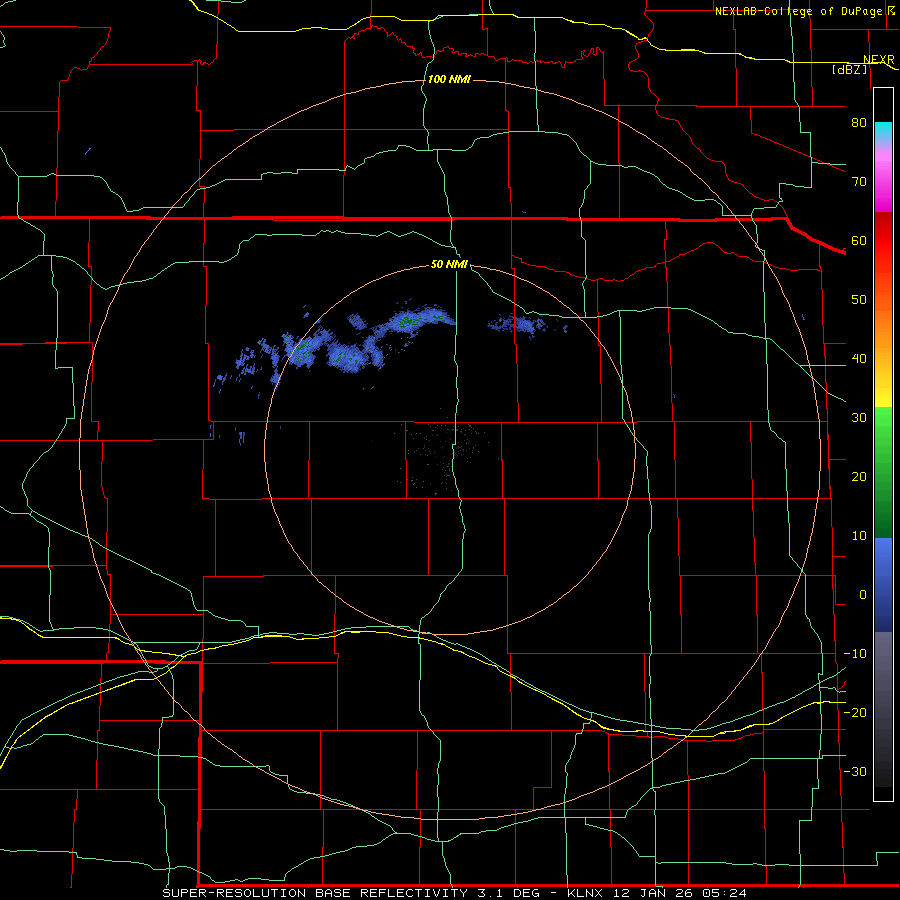This screenshot has height=900, width=900.
Task: Click the "12 JAN 26 05:24" timestamp
Action: pos(680,893)
